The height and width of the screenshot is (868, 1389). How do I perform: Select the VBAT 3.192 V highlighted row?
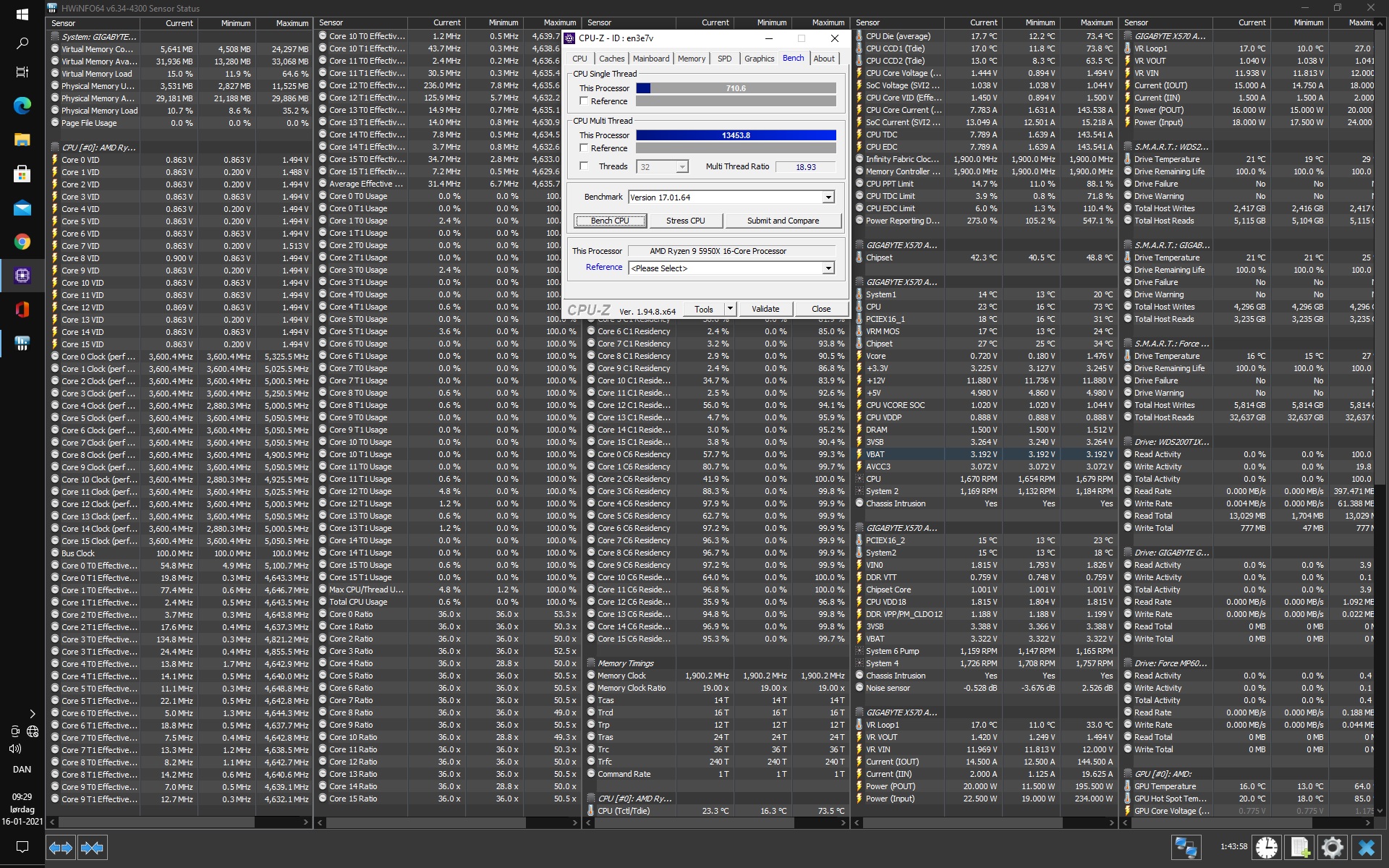click(985, 454)
